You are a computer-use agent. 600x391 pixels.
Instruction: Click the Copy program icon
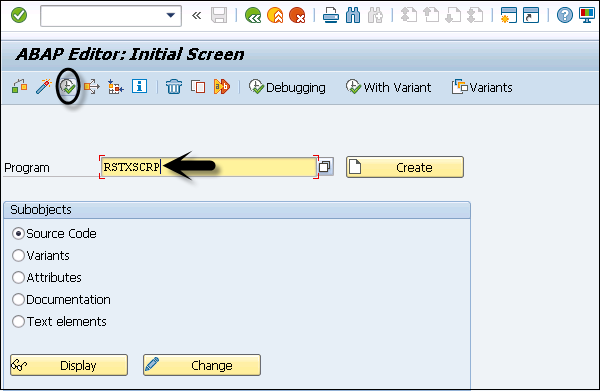click(198, 87)
